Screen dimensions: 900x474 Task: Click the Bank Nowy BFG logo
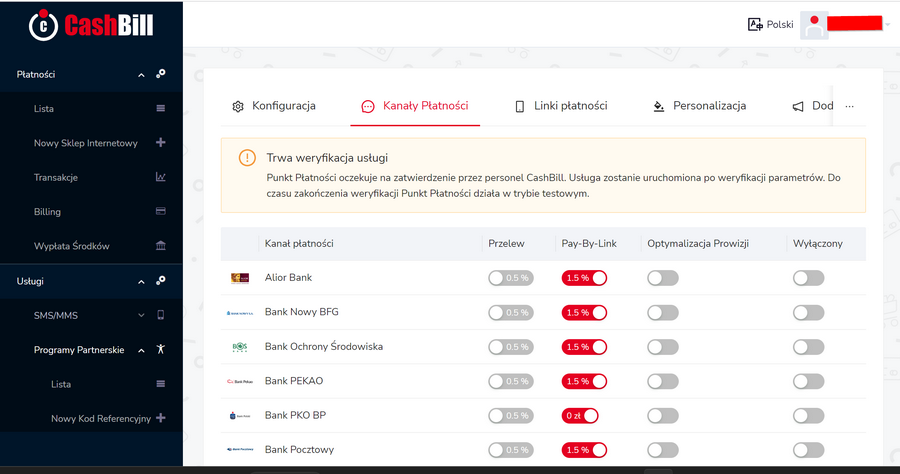(x=240, y=313)
